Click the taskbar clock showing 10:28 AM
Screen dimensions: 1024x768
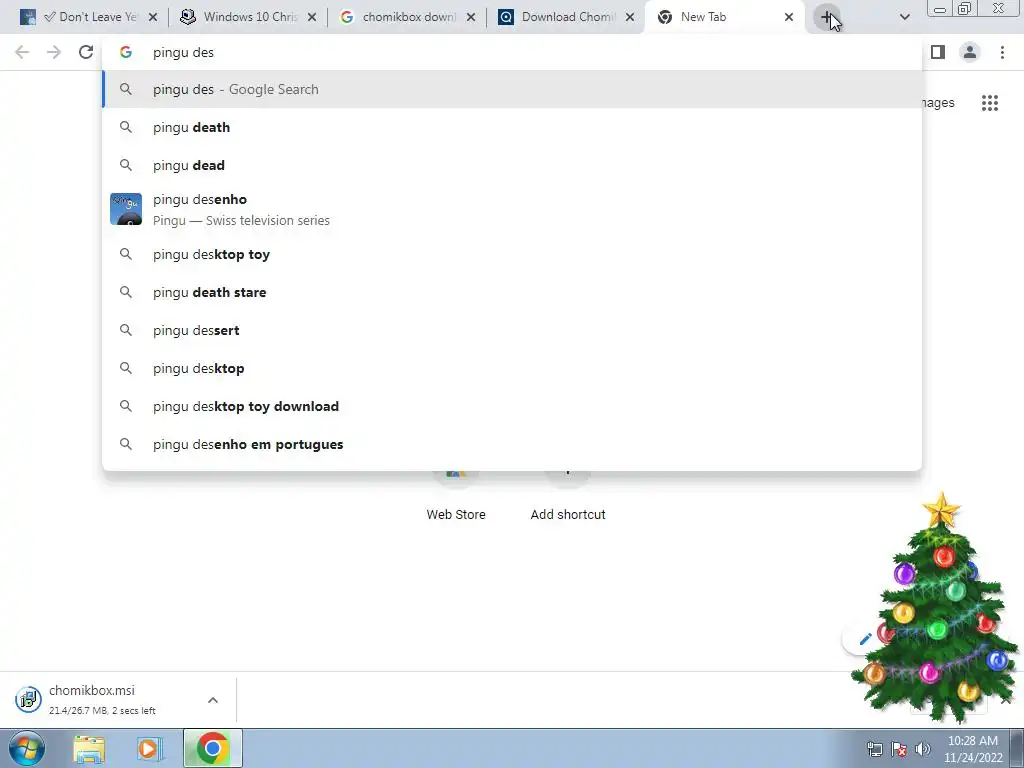click(972, 749)
